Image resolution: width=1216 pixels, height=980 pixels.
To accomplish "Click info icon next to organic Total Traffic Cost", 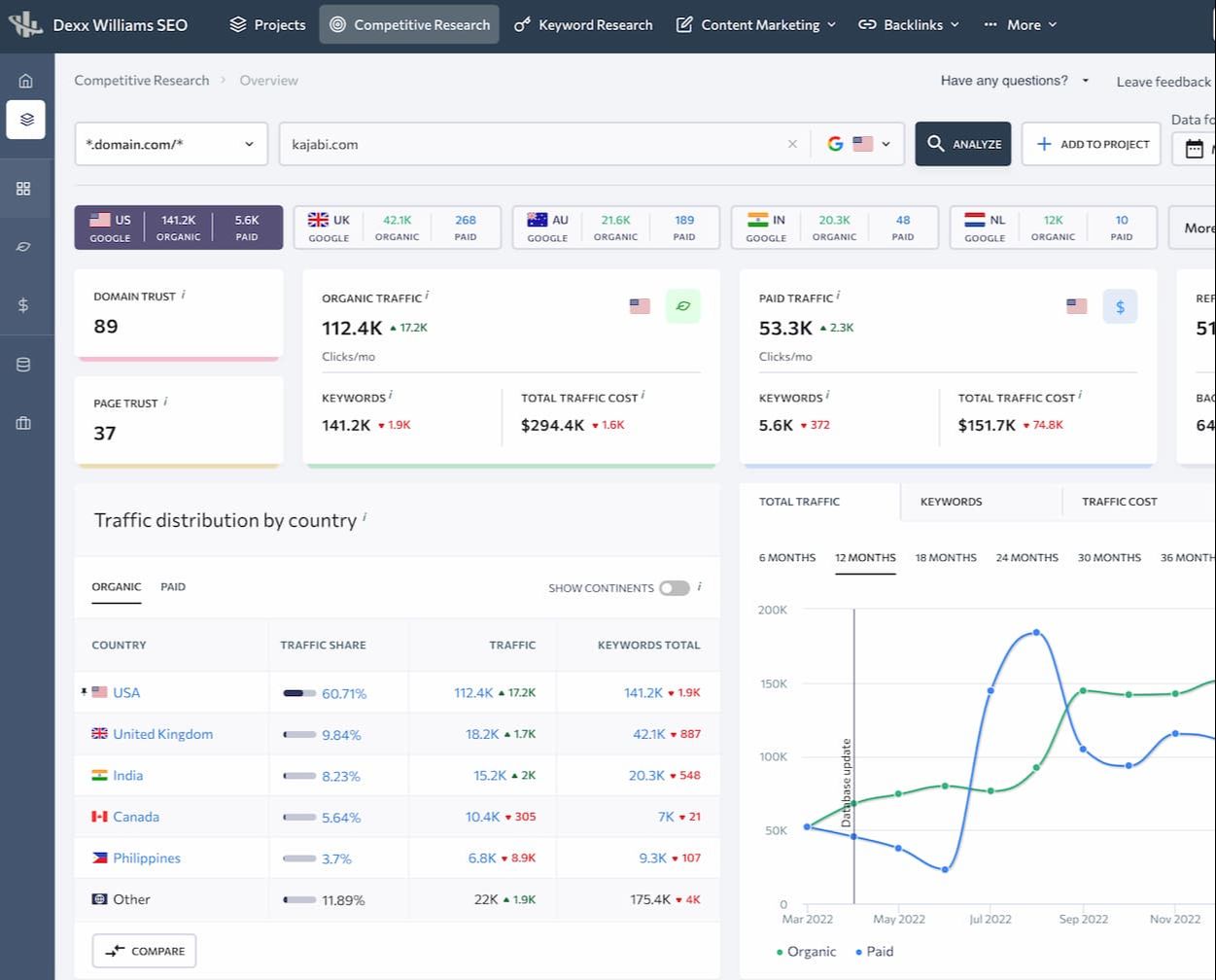I will 643,395.
